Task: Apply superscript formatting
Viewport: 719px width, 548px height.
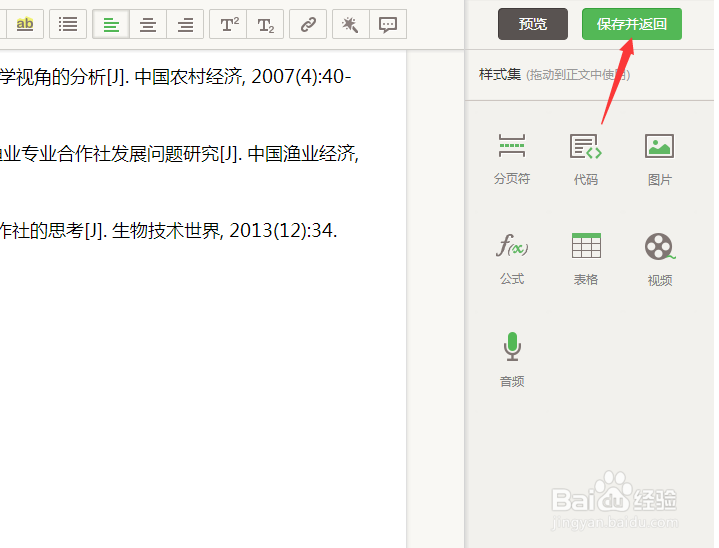Action: 228,24
